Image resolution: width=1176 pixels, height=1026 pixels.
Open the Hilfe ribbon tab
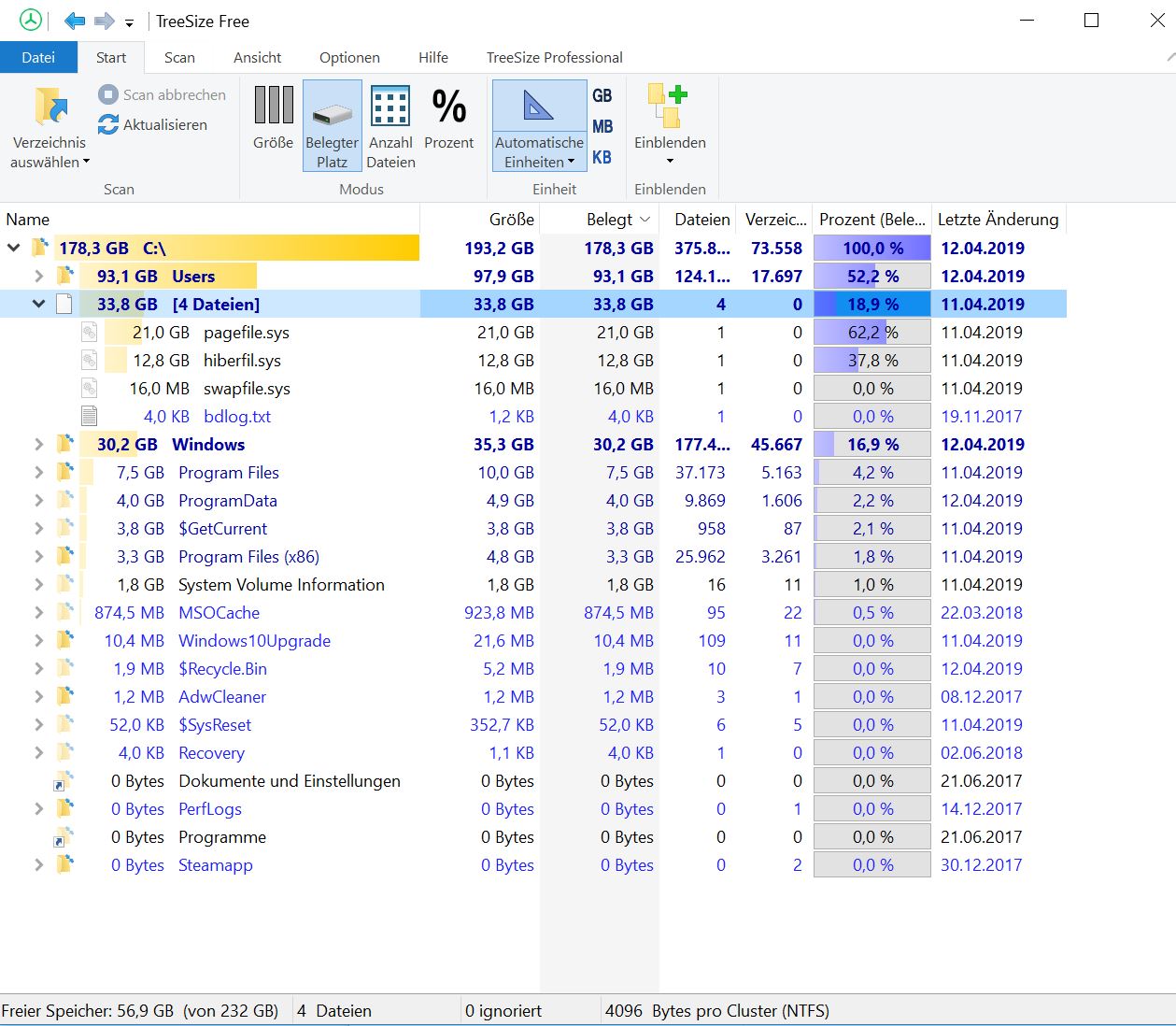pos(432,57)
